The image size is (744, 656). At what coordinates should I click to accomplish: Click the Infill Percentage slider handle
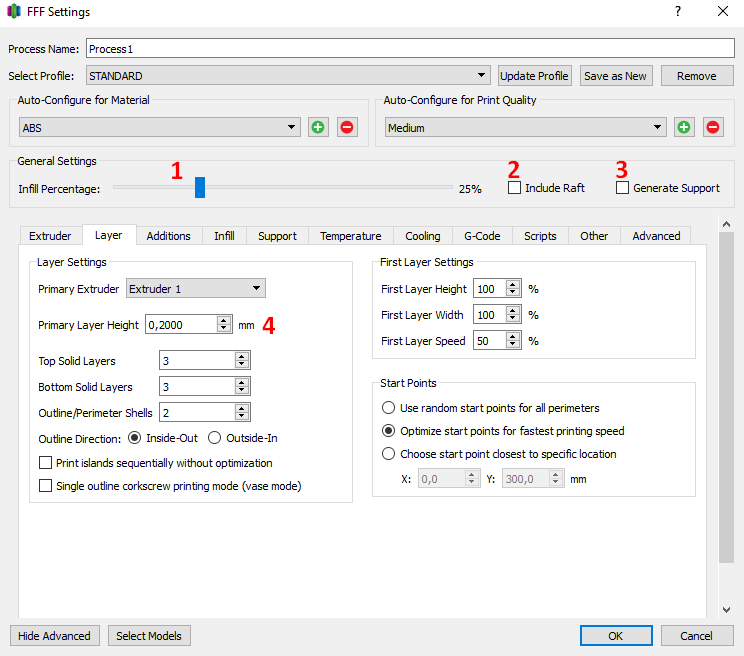(x=200, y=187)
